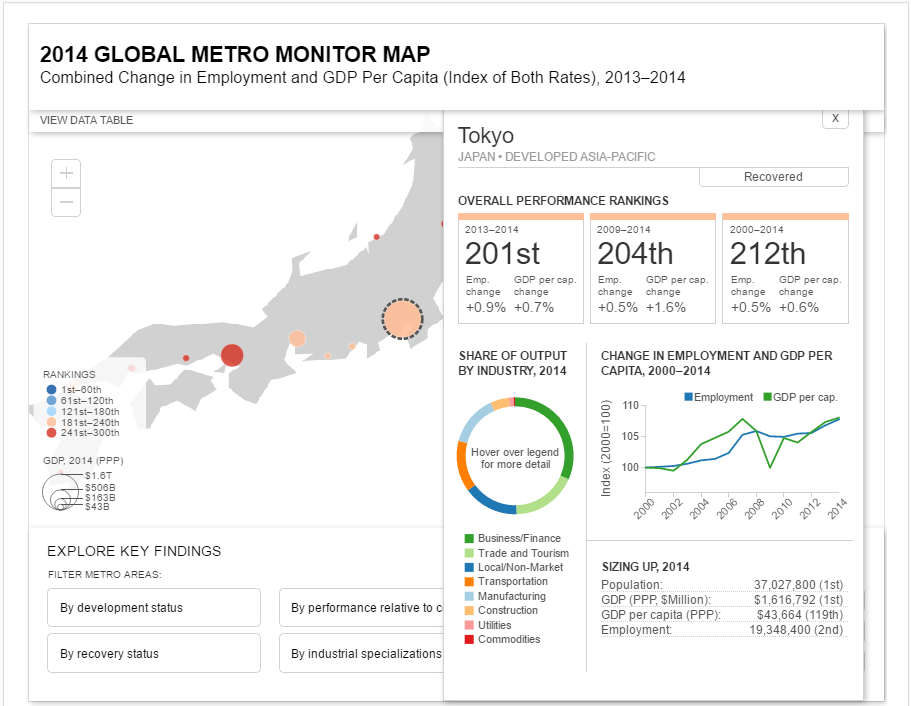Toggle GDP per cap. series in legend
This screenshot has height=706, width=911.
point(800,397)
